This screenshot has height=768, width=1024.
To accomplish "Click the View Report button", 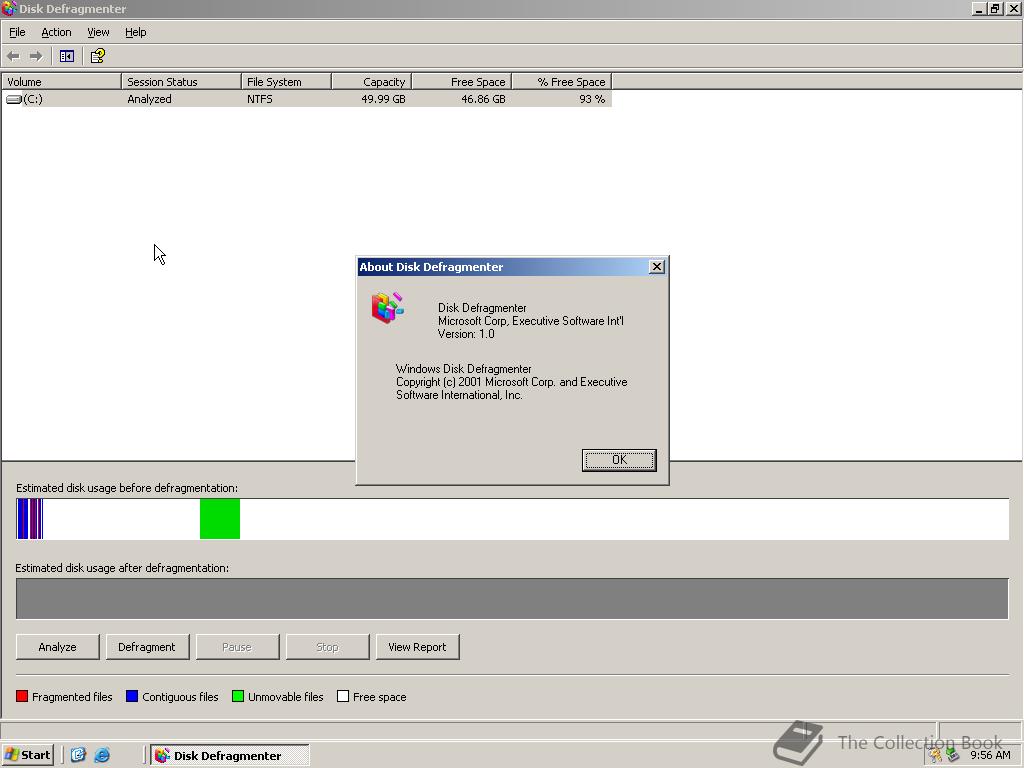I will [x=417, y=647].
